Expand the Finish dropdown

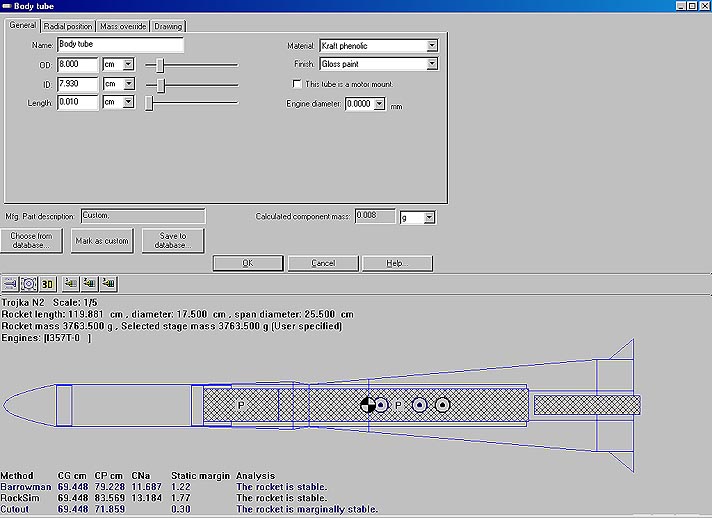(x=431, y=64)
